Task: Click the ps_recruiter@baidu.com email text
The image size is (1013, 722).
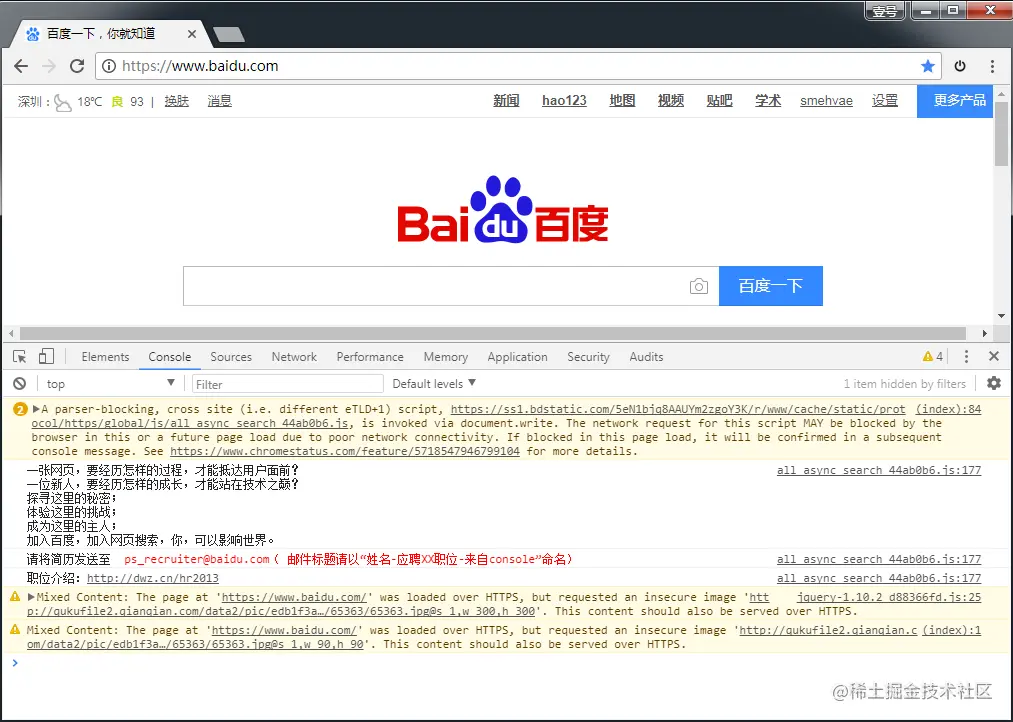Action: pyautogui.click(x=196, y=559)
